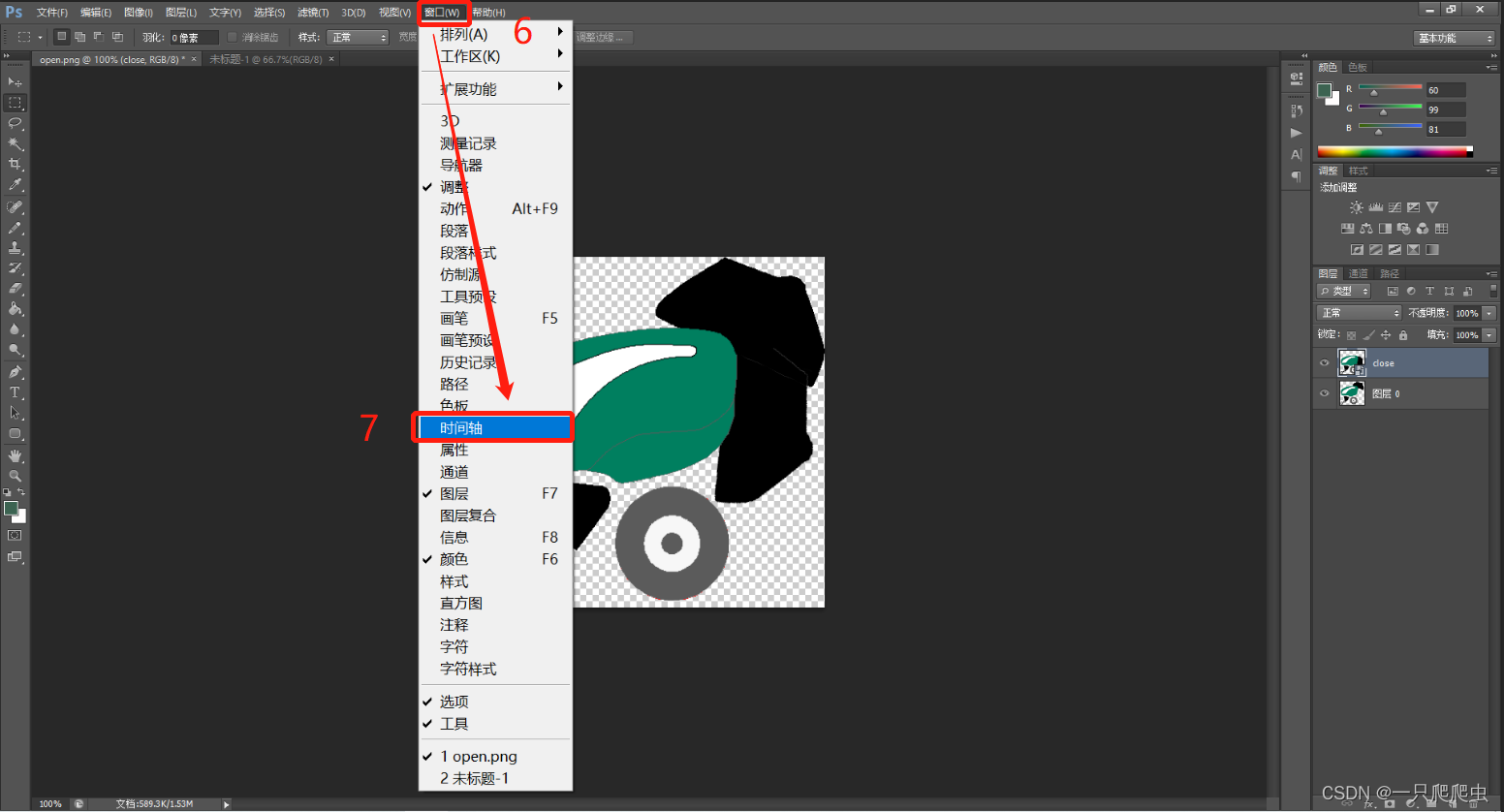Switch to the 路径 paths panel tab
Image resolution: width=1504 pixels, height=812 pixels.
point(1390,273)
